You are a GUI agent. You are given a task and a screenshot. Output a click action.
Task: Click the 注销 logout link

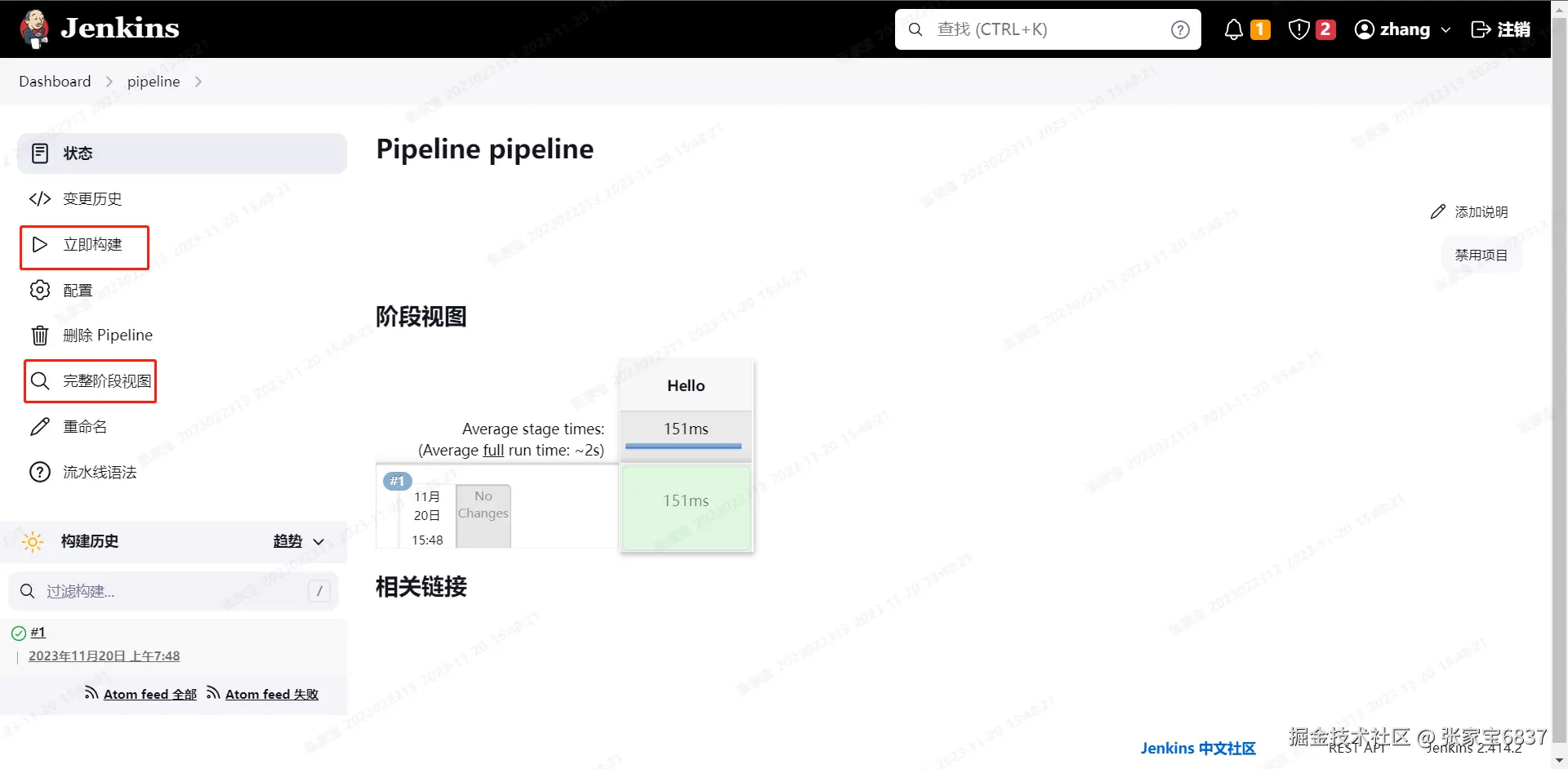[1513, 29]
